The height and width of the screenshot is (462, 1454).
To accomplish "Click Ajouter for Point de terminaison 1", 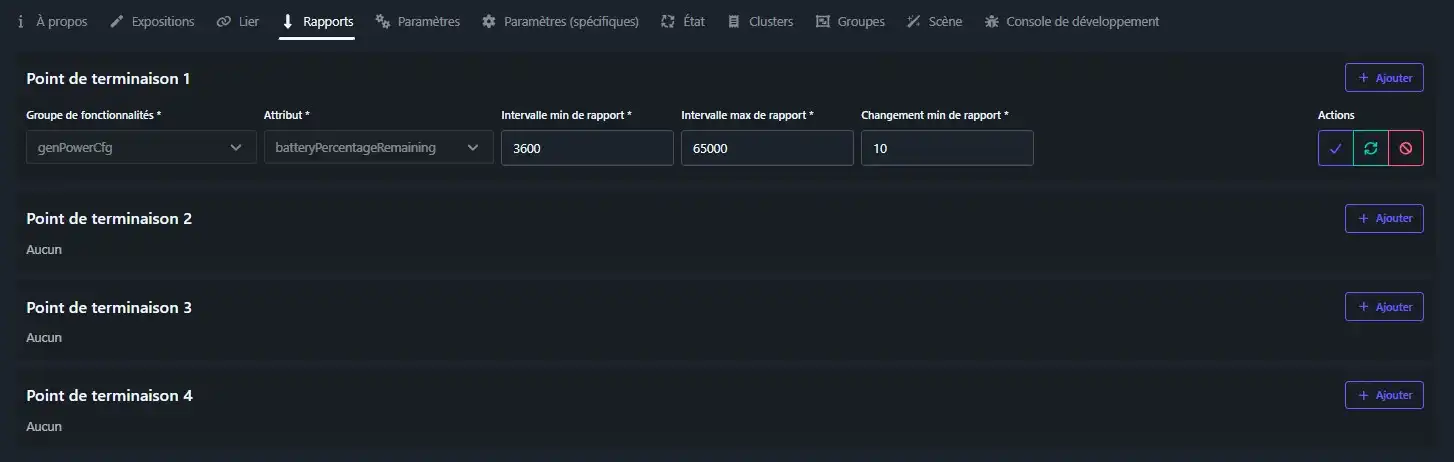I will [1384, 78].
